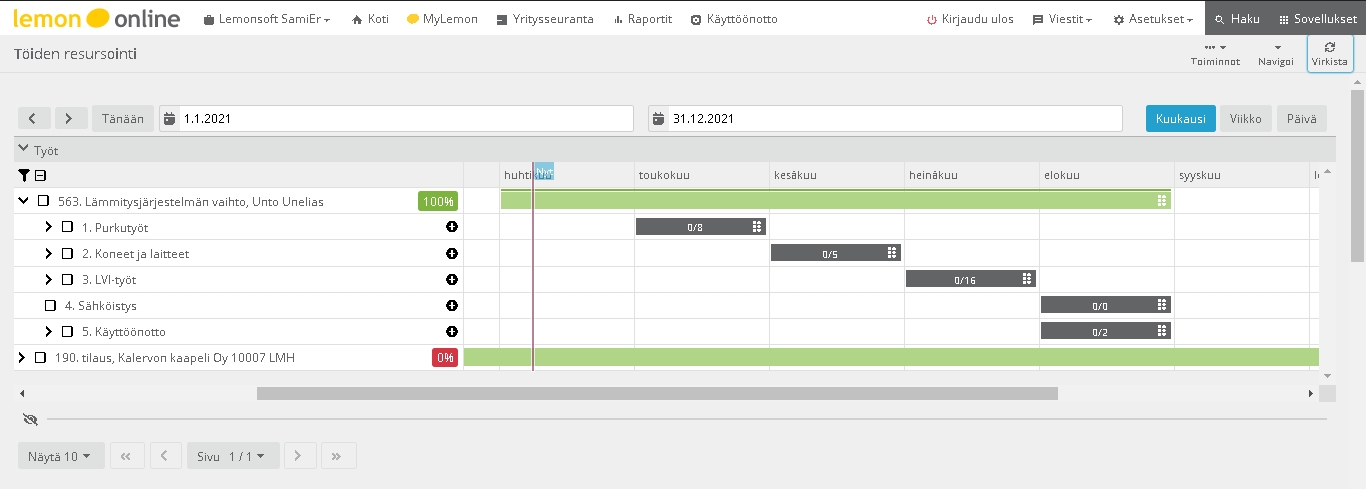The width and height of the screenshot is (1366, 489).
Task: Collapse the Työt section header
Action: [24, 149]
